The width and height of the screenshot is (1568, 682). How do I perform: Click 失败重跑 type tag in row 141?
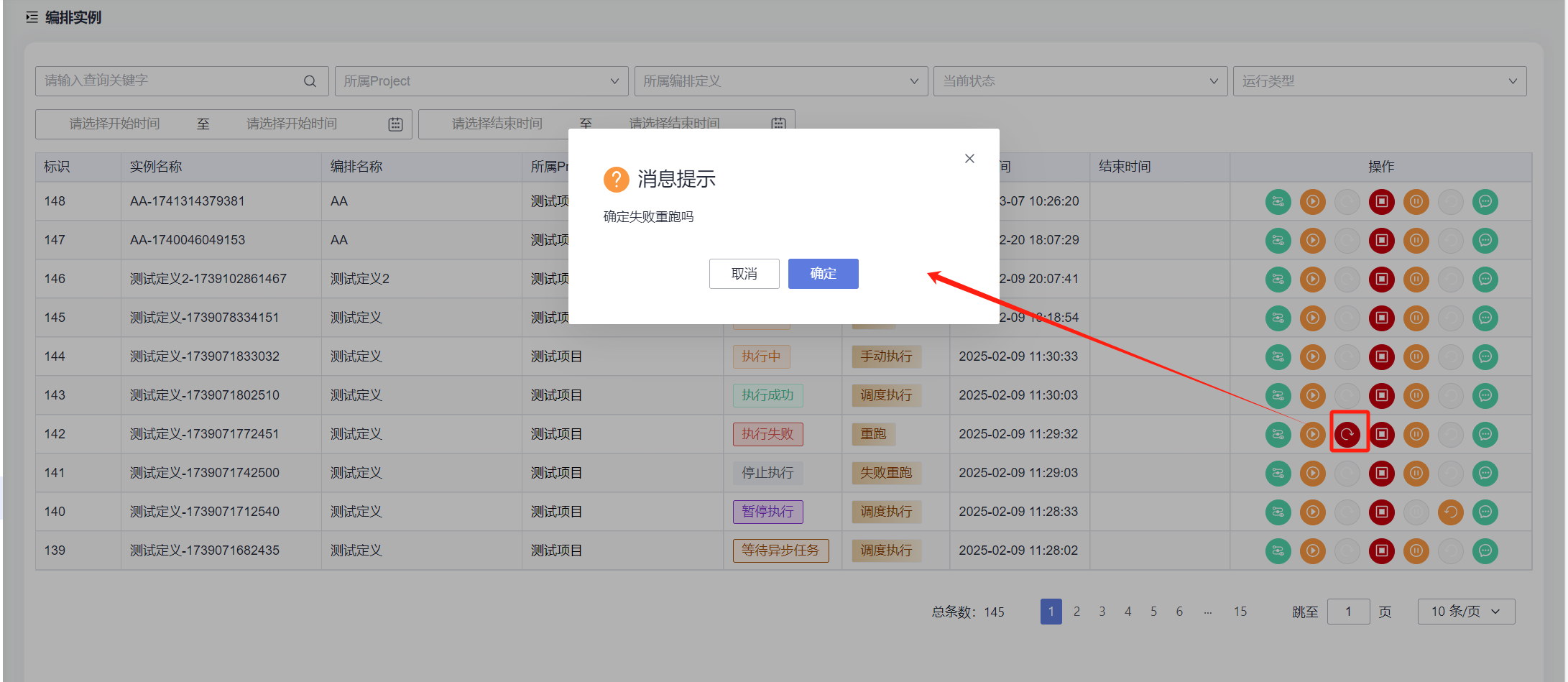(886, 473)
